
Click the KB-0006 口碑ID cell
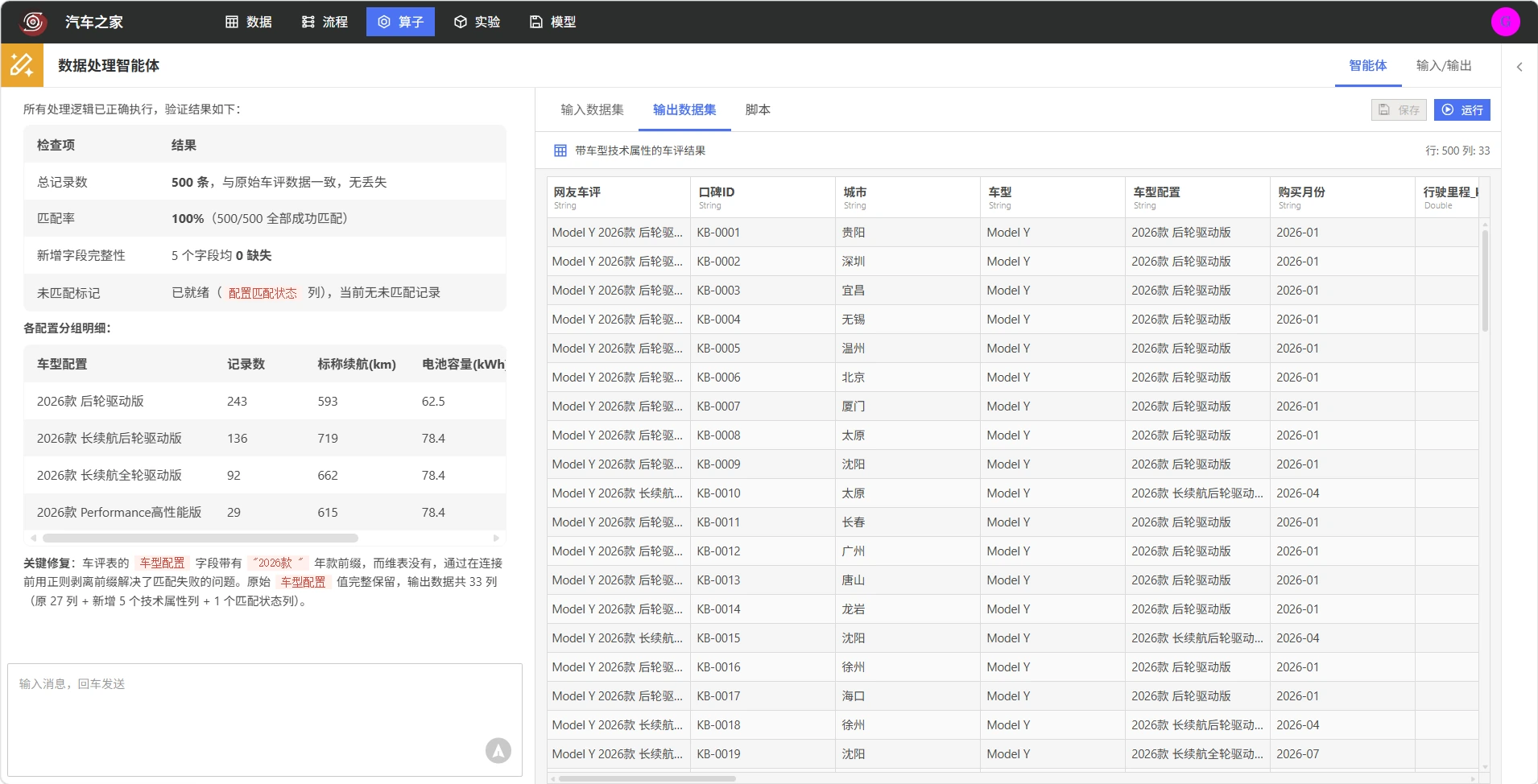click(763, 378)
